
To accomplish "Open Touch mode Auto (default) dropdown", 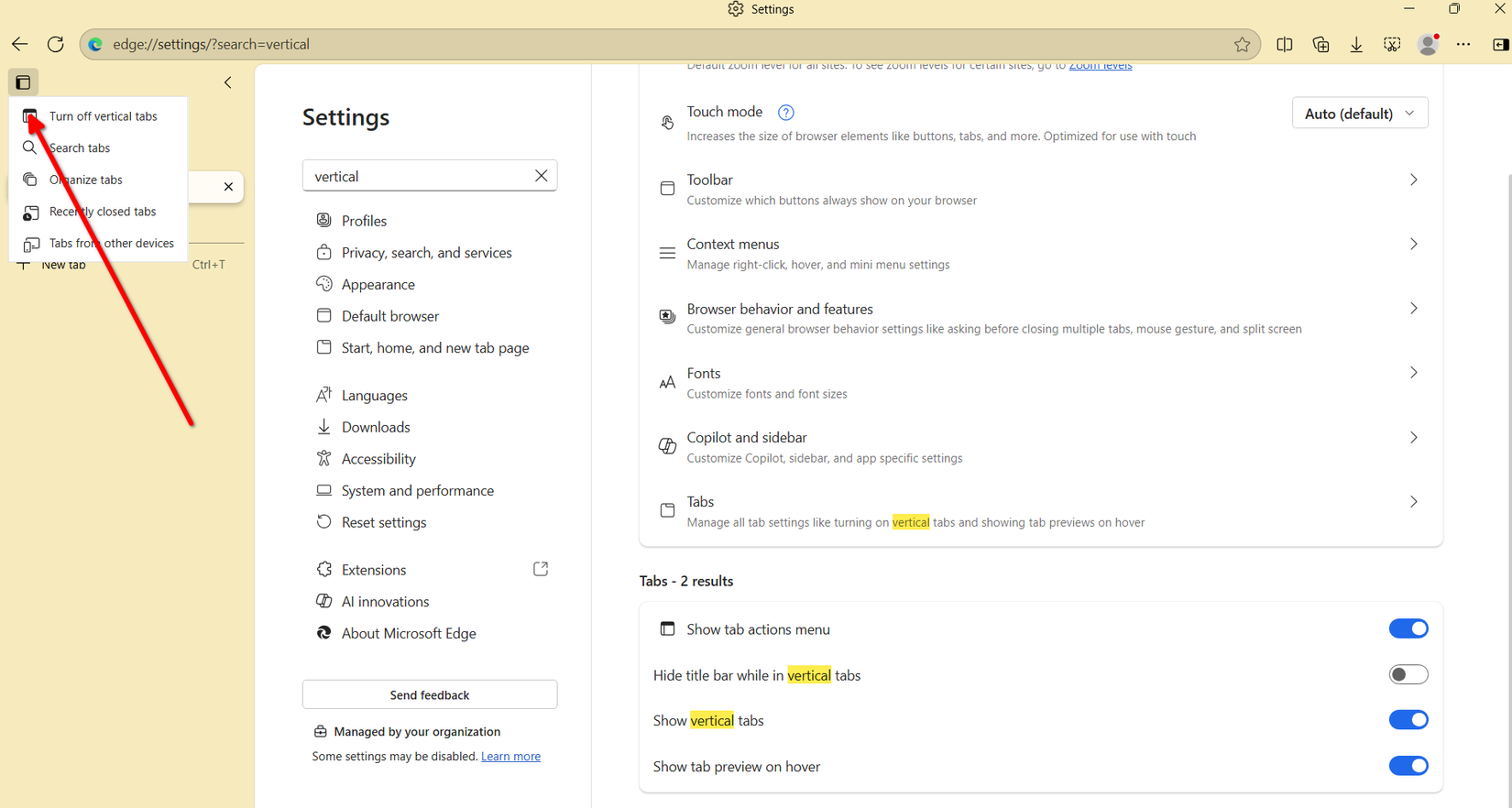I will tap(1360, 114).
